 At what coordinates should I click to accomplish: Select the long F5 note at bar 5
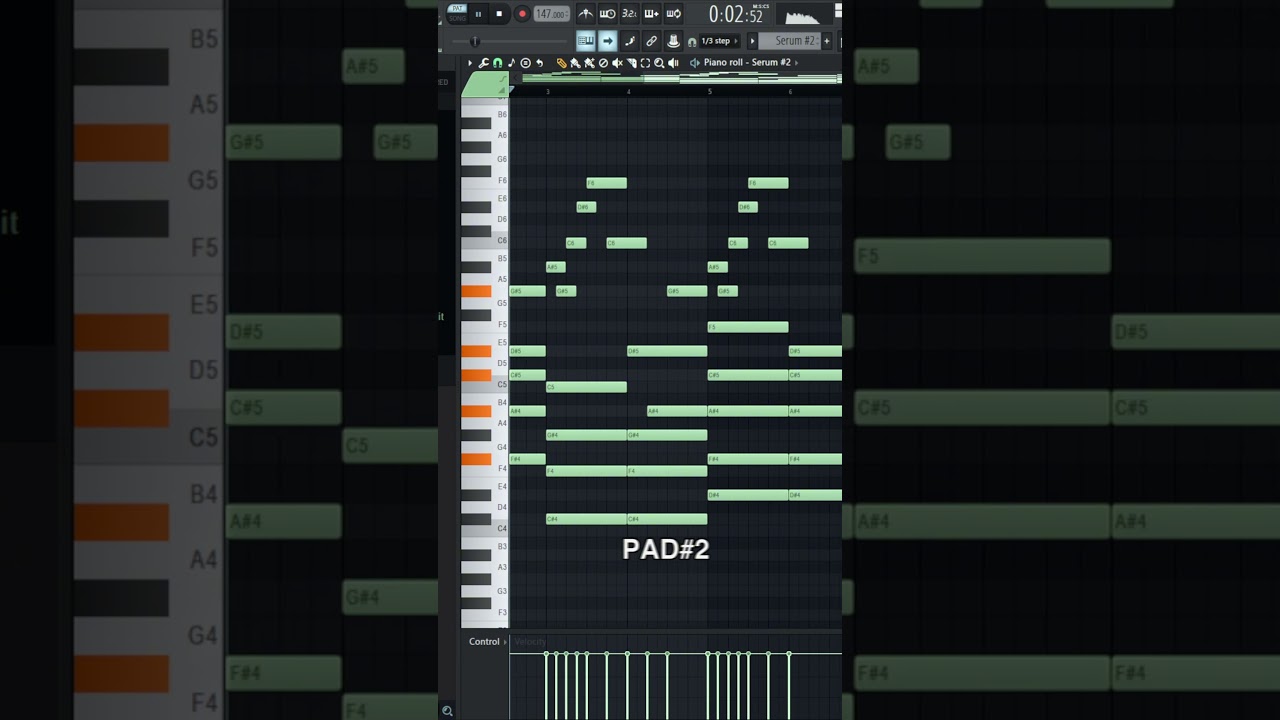[x=748, y=327]
